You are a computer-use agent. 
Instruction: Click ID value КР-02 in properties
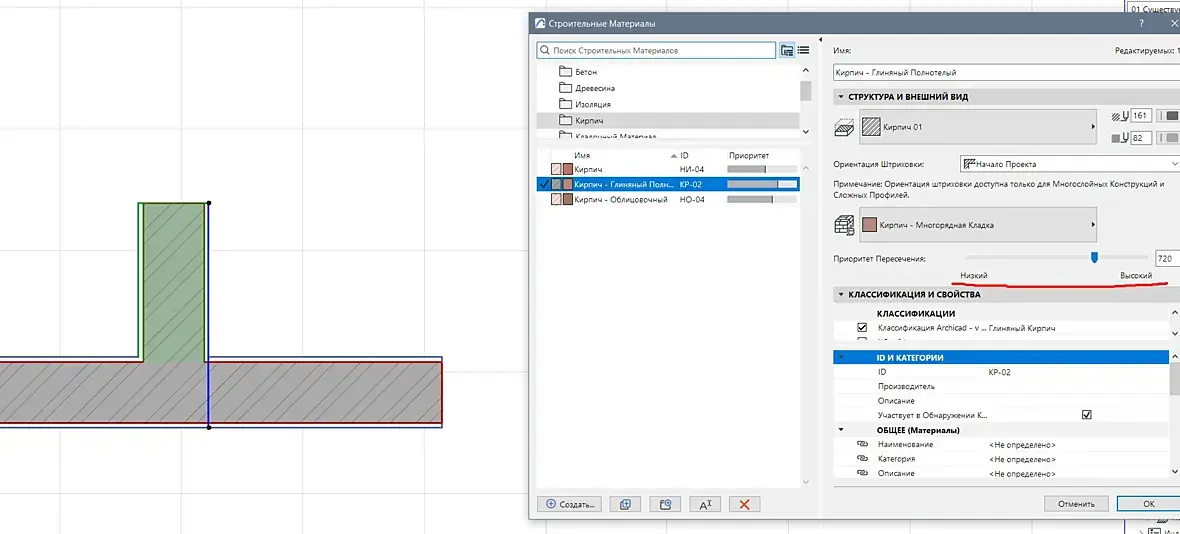click(999, 372)
